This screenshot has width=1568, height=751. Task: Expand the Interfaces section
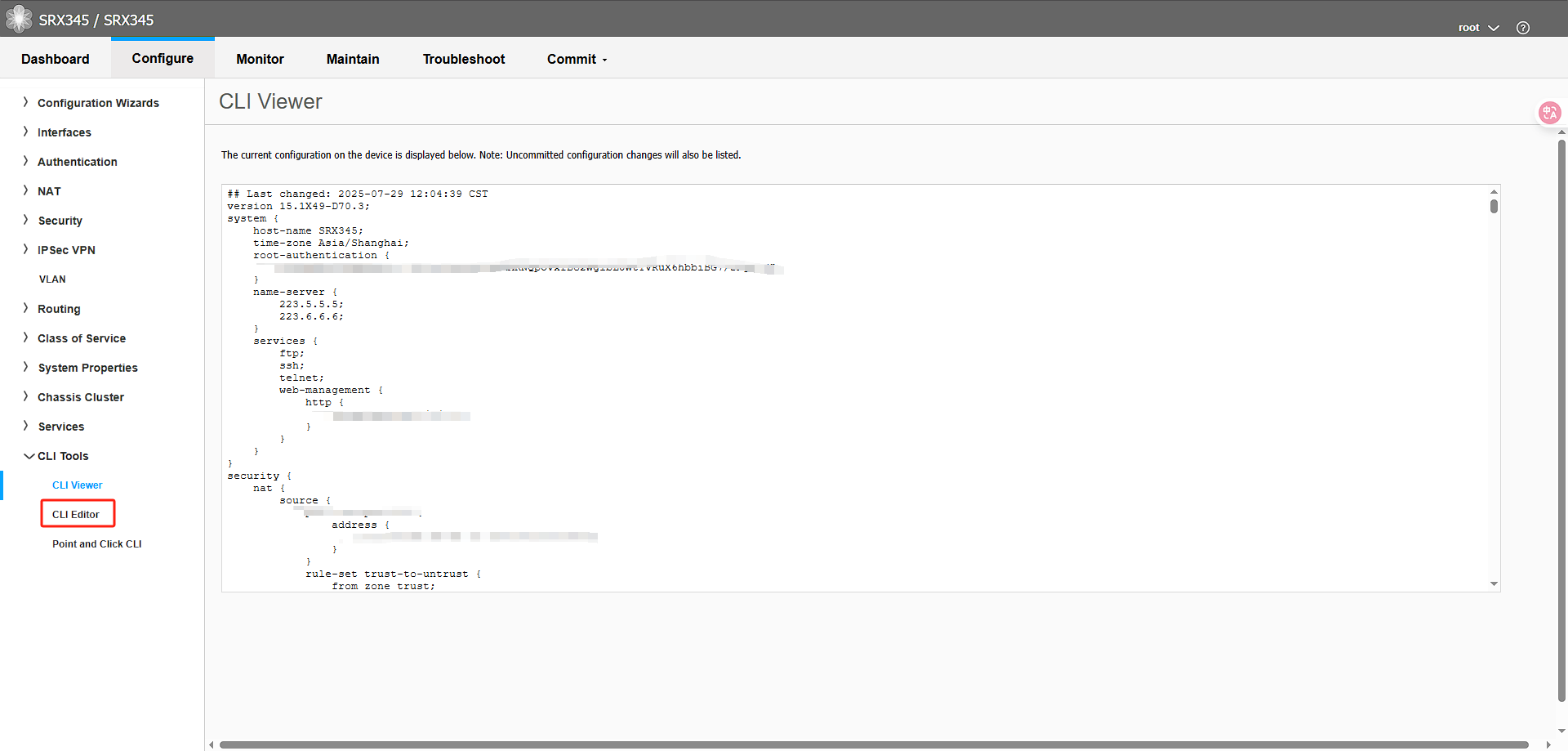[65, 132]
